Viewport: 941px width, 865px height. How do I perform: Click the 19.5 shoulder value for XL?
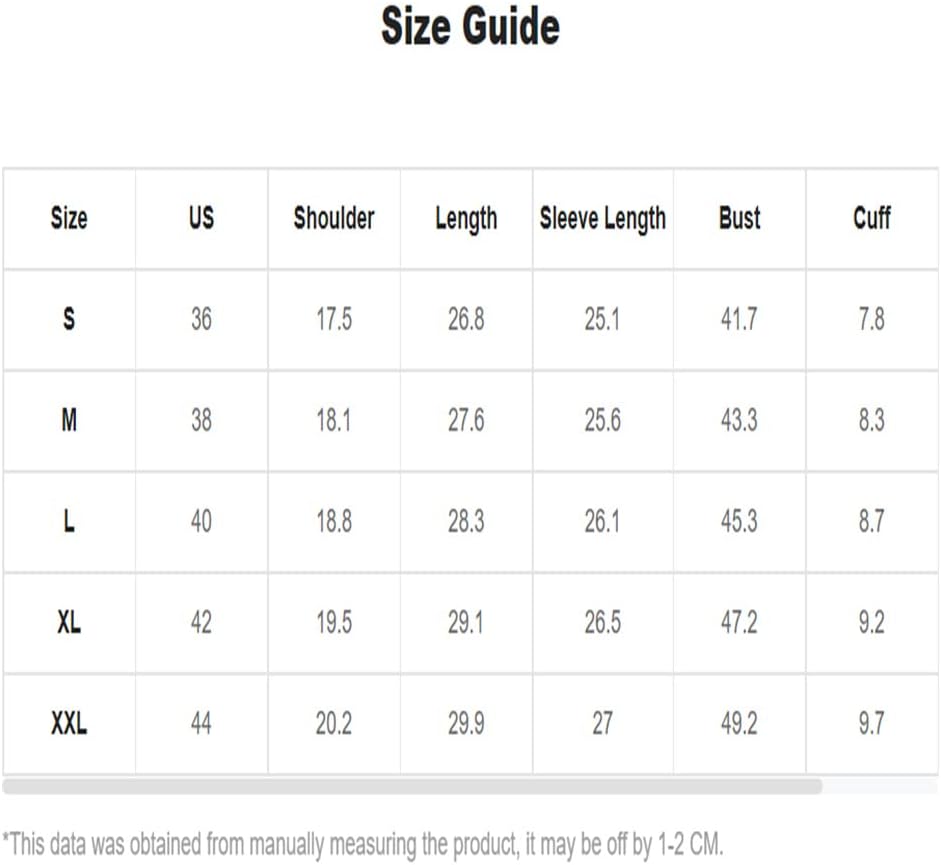click(334, 622)
